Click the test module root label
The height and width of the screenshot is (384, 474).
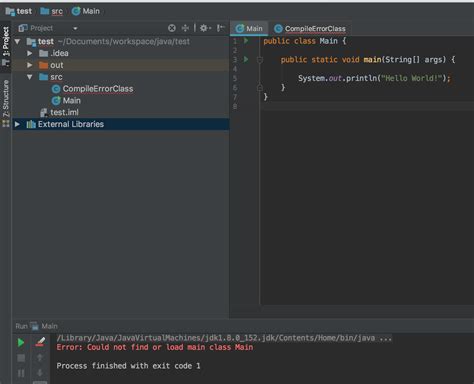click(x=46, y=42)
